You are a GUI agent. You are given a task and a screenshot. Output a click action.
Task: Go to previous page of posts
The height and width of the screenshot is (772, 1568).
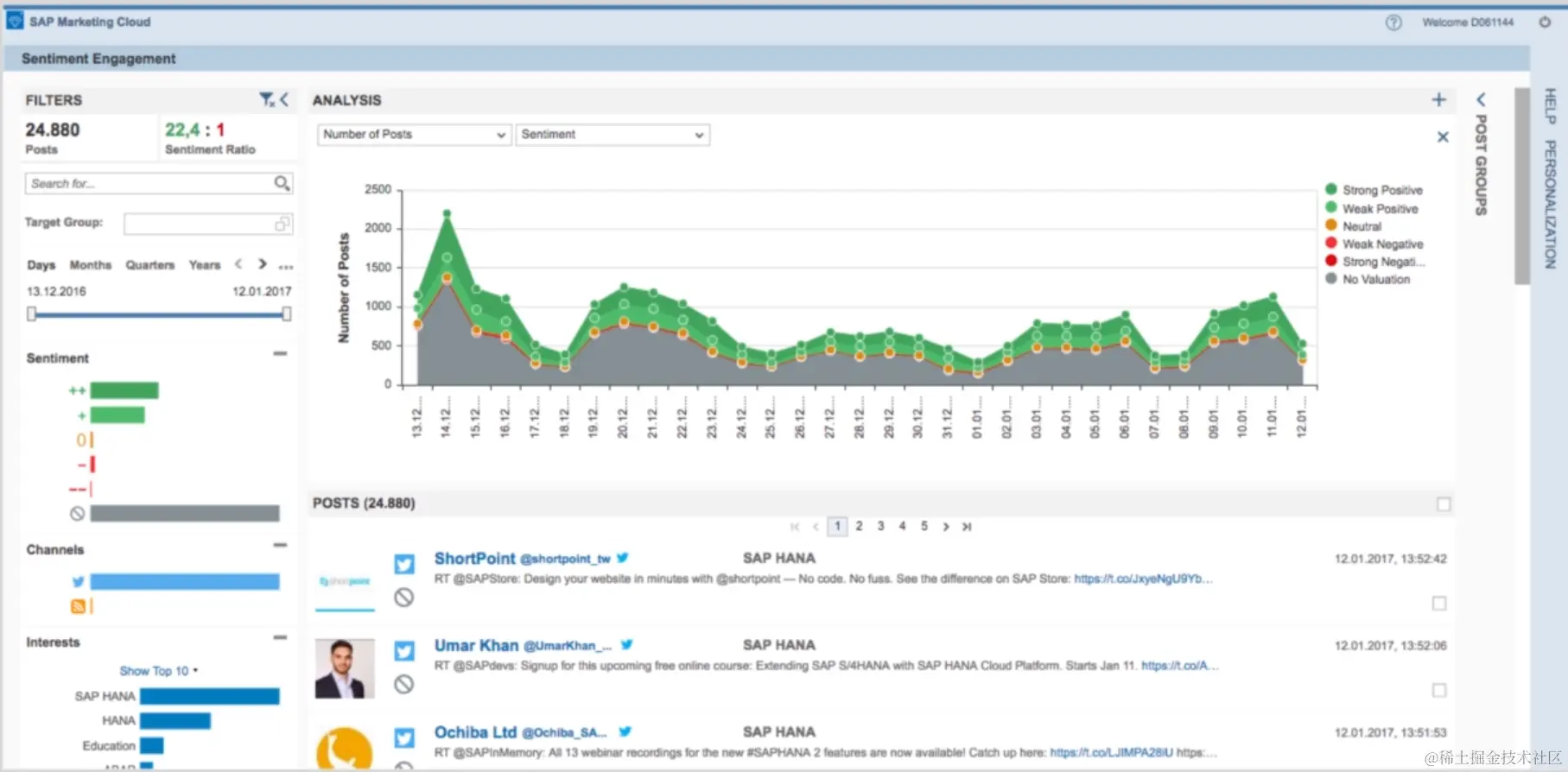816,527
